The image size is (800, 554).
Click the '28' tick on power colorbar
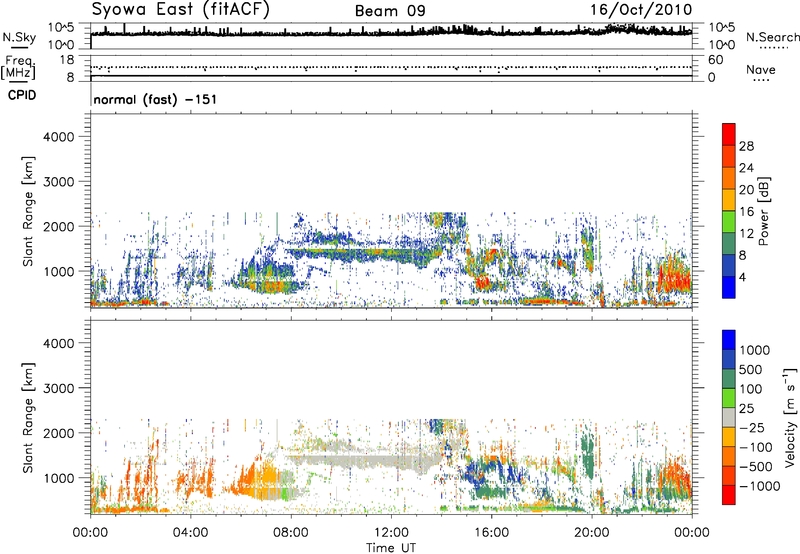[x=746, y=146]
